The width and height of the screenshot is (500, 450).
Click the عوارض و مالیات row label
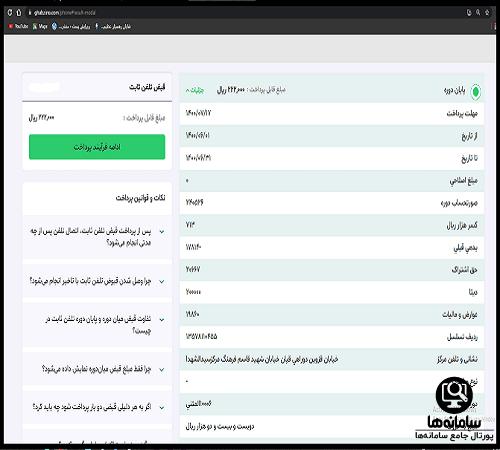click(460, 315)
